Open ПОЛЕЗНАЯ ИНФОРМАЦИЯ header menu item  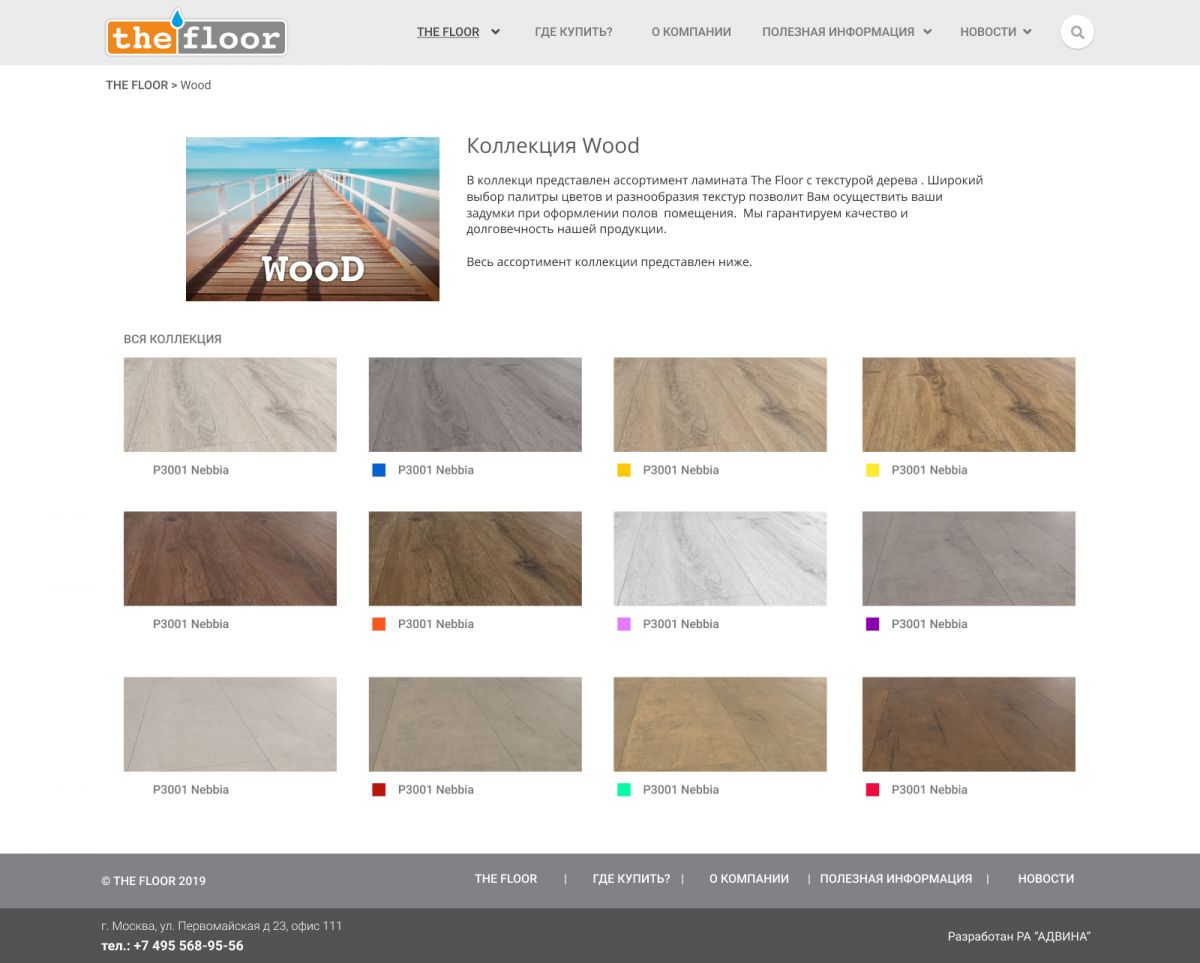click(838, 32)
